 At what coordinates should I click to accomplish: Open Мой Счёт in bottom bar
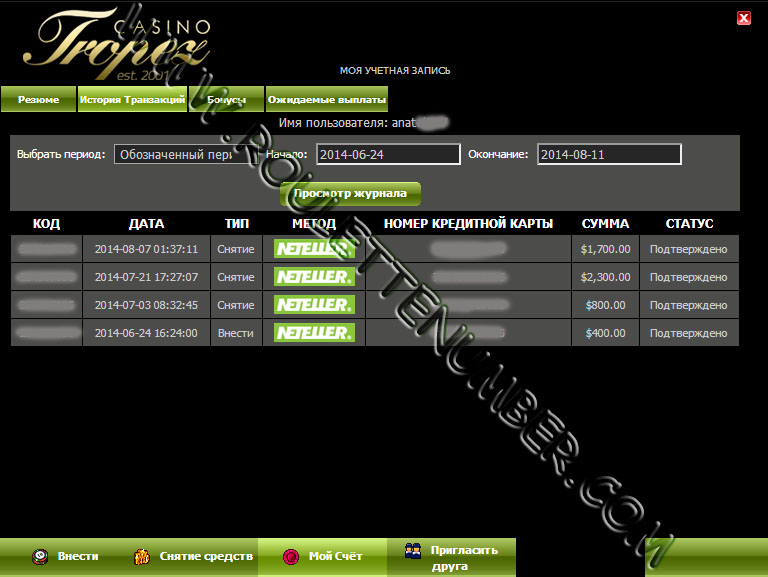click(x=323, y=557)
